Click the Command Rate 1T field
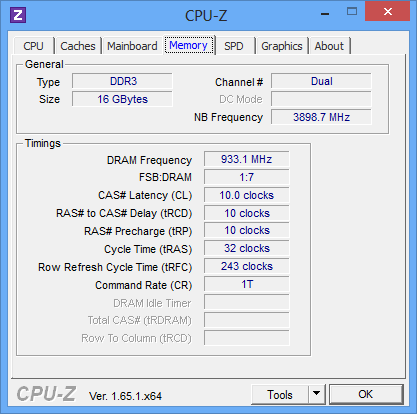417x414 pixels. coord(247,285)
